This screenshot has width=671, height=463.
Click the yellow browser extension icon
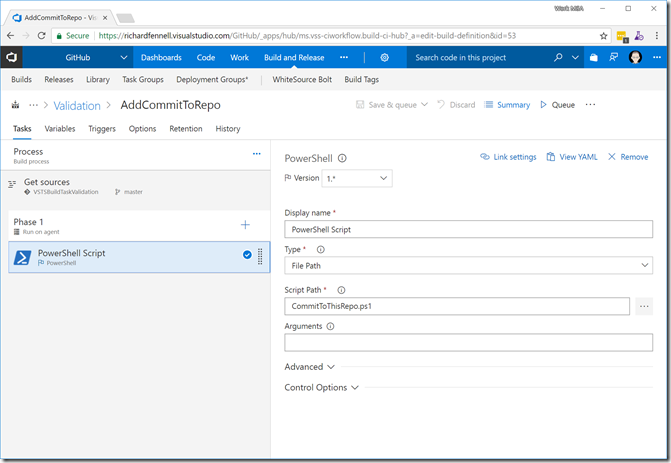click(622, 36)
